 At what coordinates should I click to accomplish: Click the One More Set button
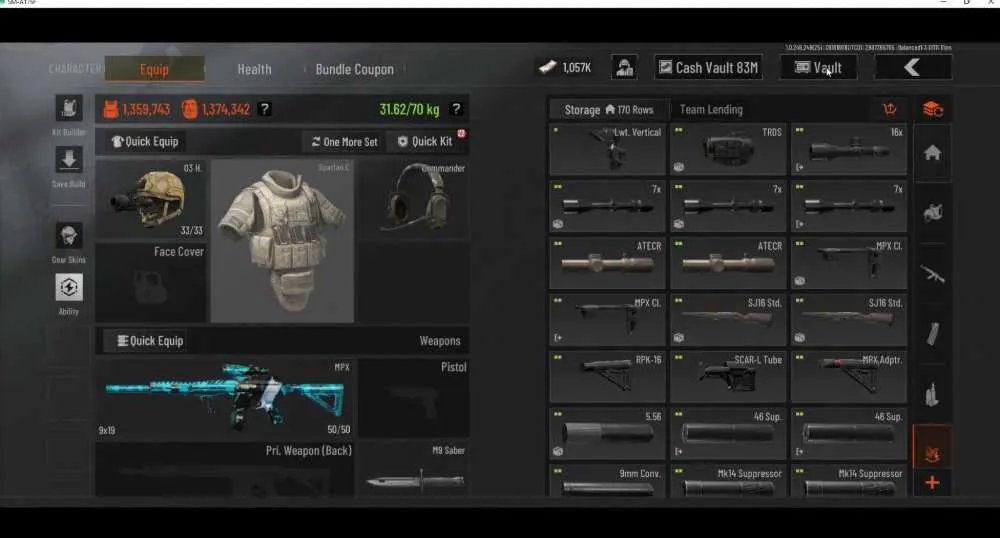coord(344,142)
